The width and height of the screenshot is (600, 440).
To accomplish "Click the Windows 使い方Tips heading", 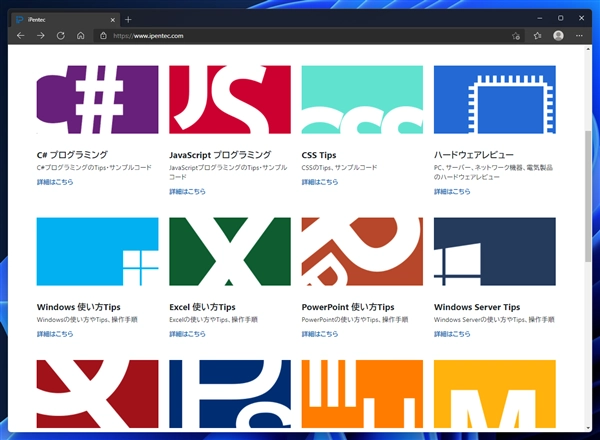I will 78,307.
